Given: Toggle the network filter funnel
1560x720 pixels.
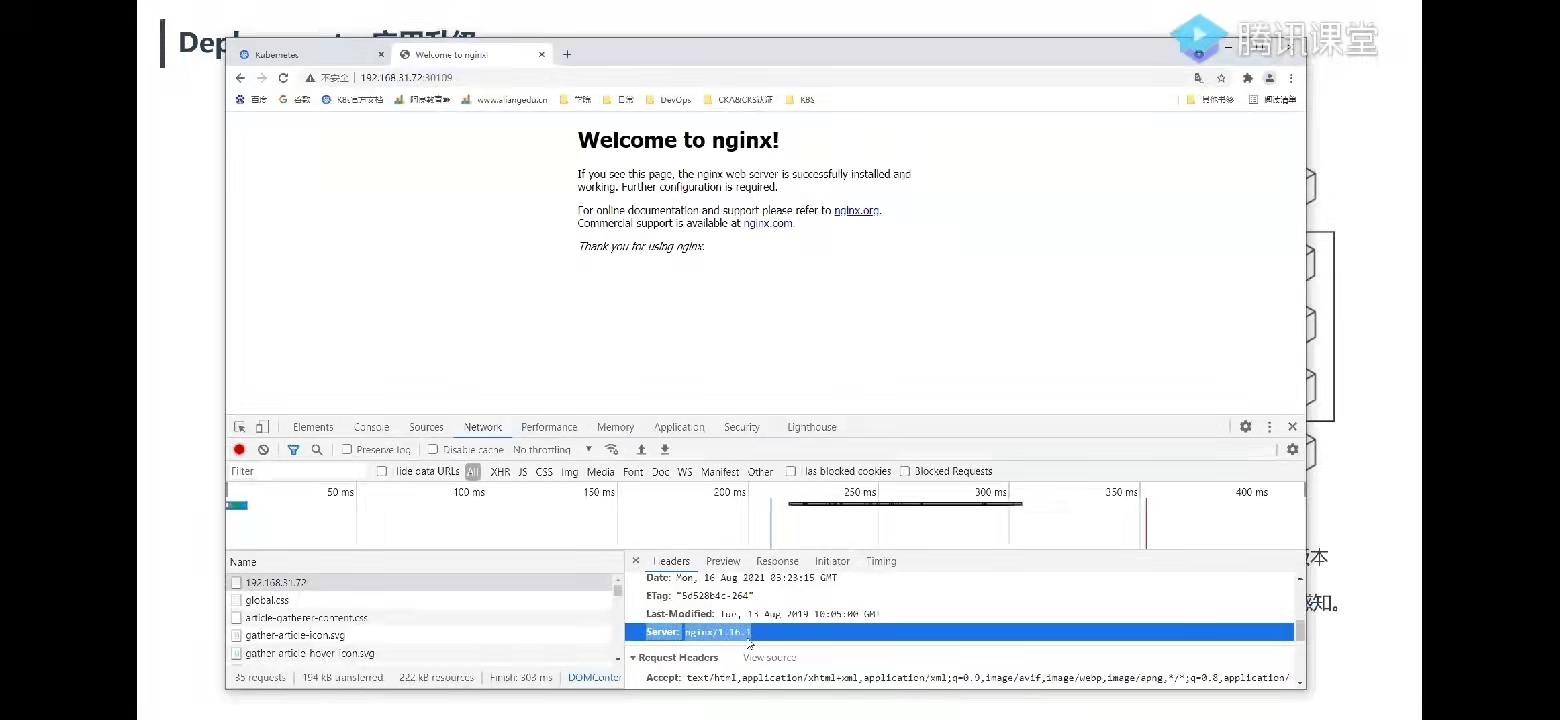Looking at the screenshot, I should tap(293, 450).
